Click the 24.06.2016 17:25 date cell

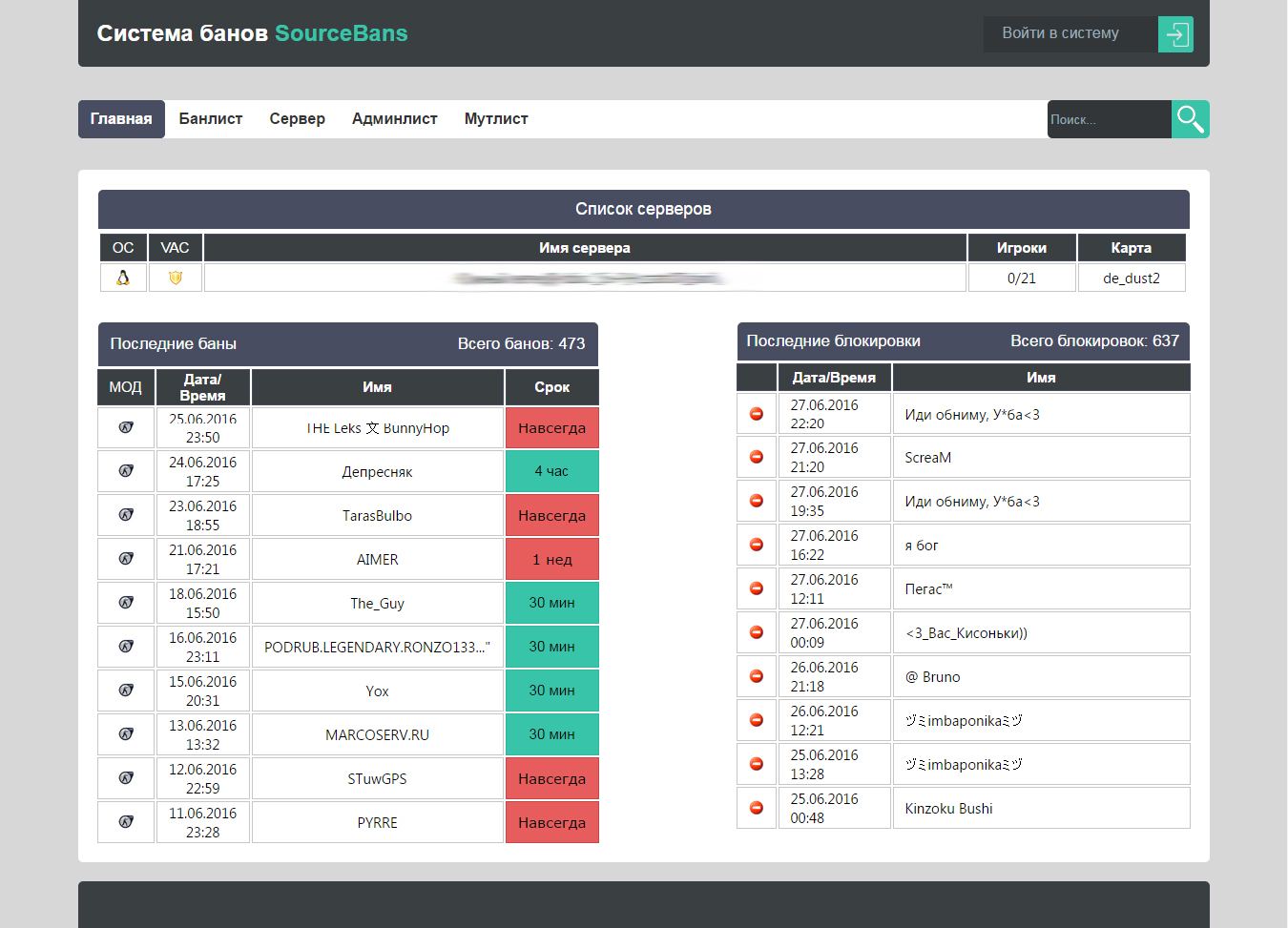click(x=202, y=471)
